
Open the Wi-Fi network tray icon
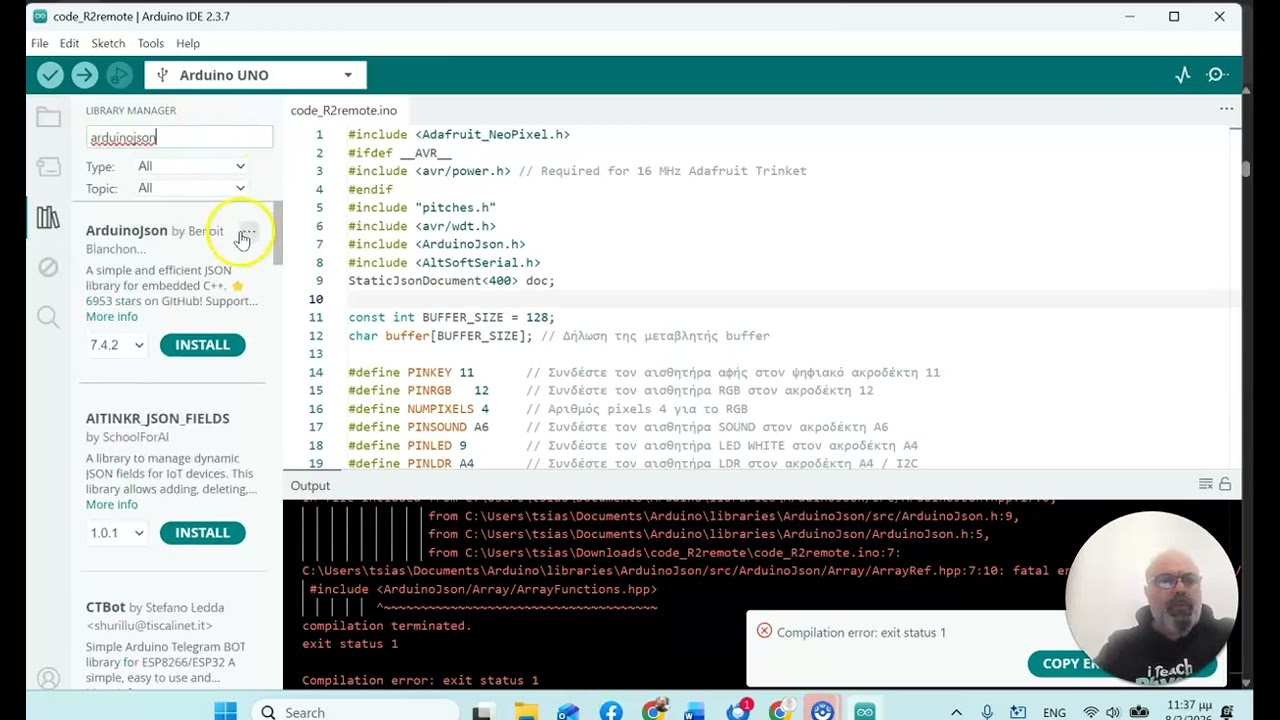click(1091, 713)
